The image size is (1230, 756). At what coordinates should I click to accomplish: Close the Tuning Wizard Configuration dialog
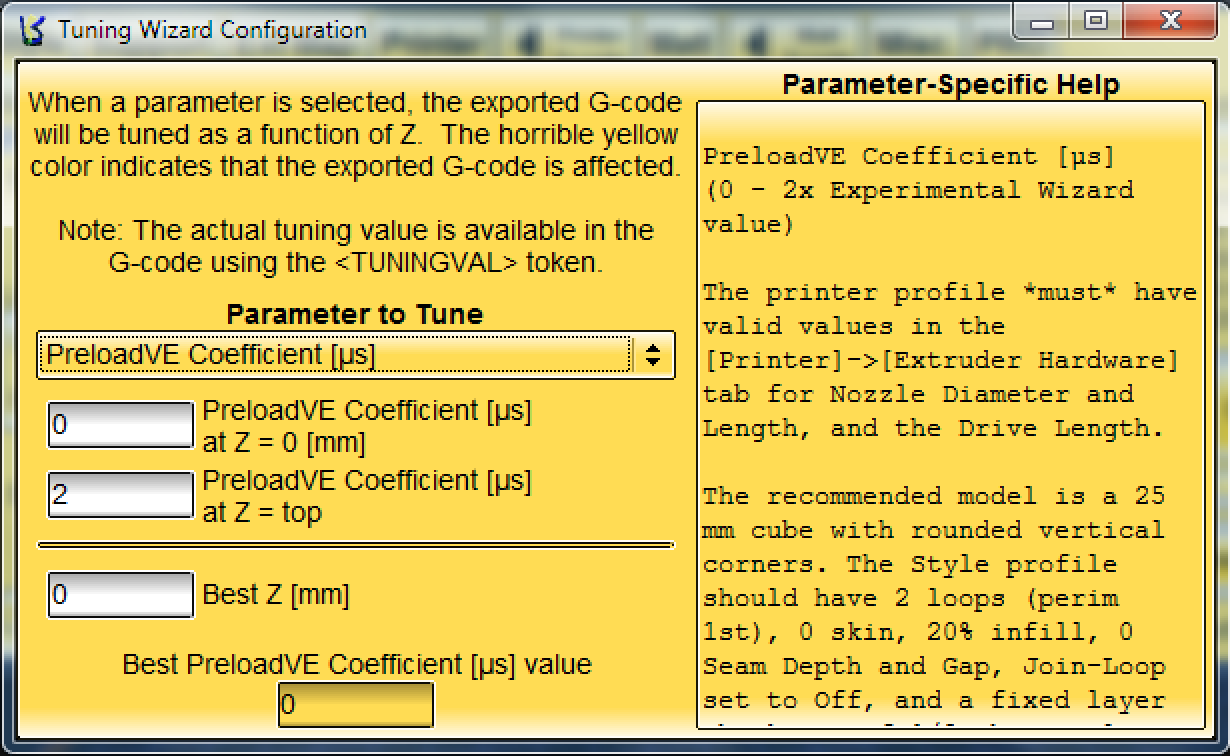point(1172,22)
